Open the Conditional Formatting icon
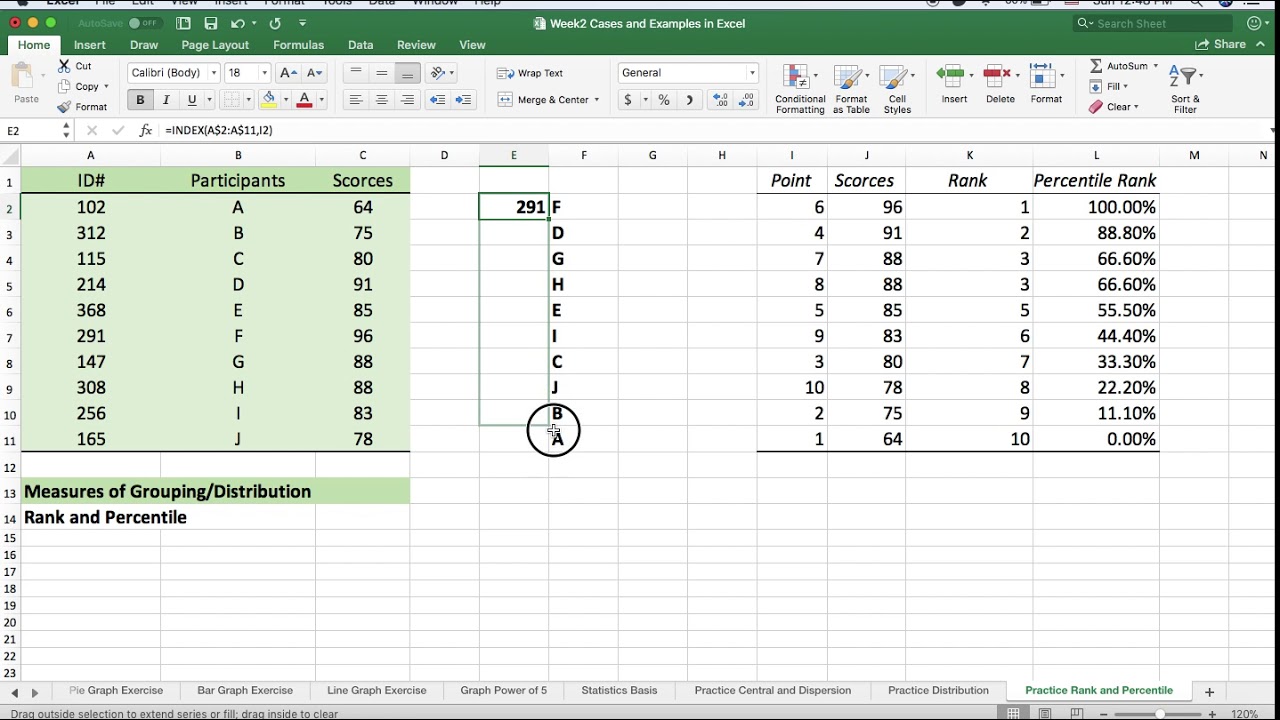 pos(796,78)
